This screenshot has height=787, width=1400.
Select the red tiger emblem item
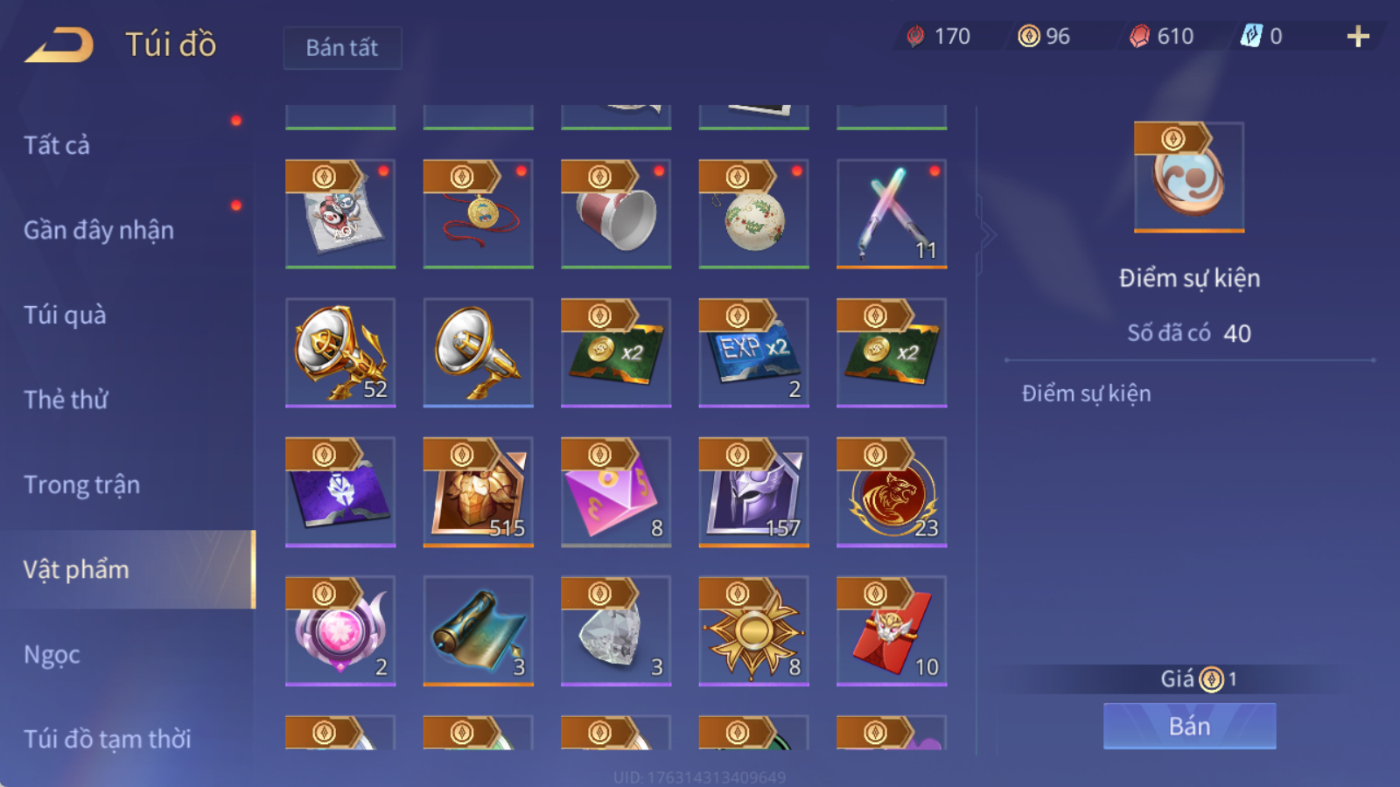point(891,491)
